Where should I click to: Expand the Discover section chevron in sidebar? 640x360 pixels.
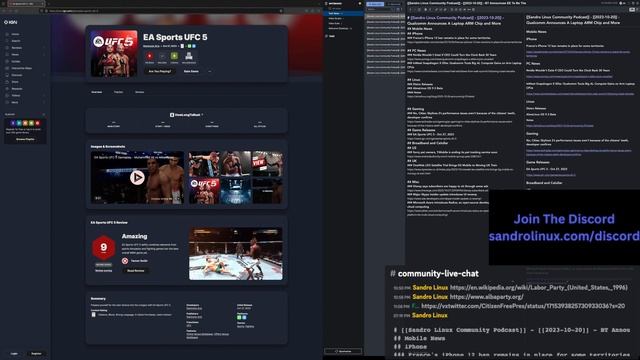point(44,75)
